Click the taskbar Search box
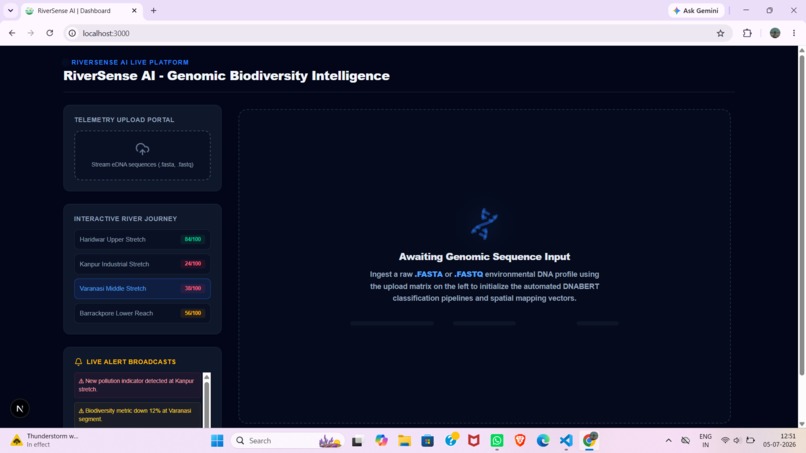Image resolution: width=806 pixels, height=453 pixels. coord(288,441)
